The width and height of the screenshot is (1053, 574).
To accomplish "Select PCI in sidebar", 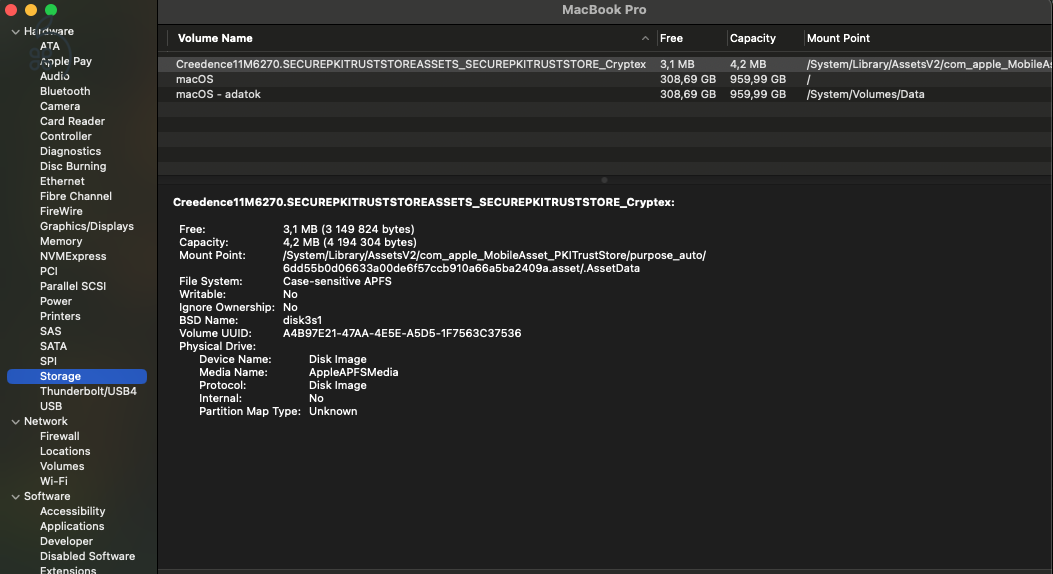I will coord(48,271).
